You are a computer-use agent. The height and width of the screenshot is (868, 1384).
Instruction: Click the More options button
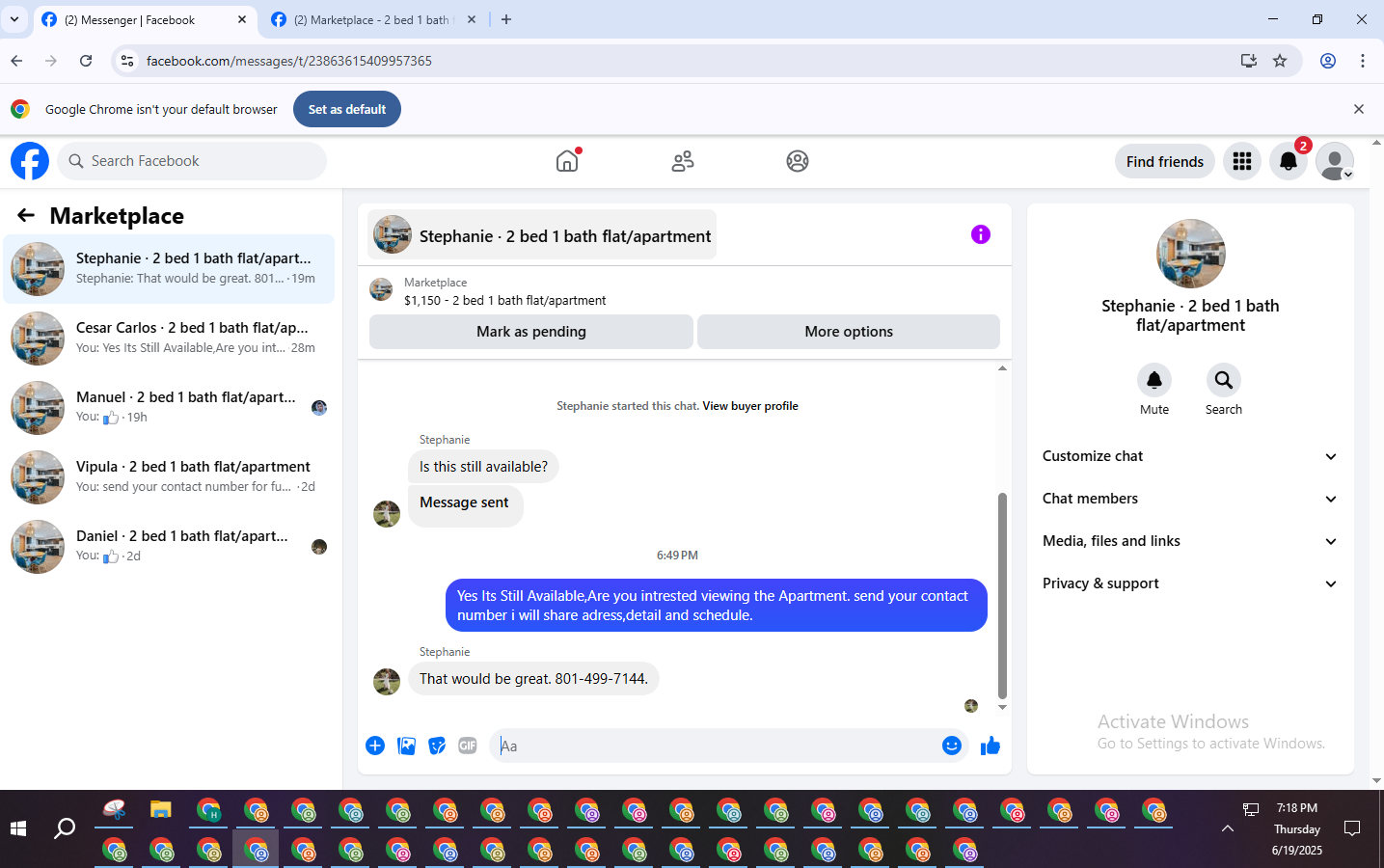click(849, 332)
